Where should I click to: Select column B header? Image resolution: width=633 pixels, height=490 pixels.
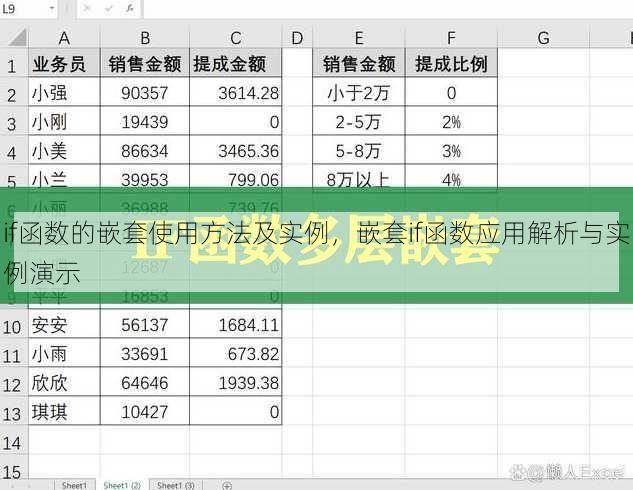145,38
